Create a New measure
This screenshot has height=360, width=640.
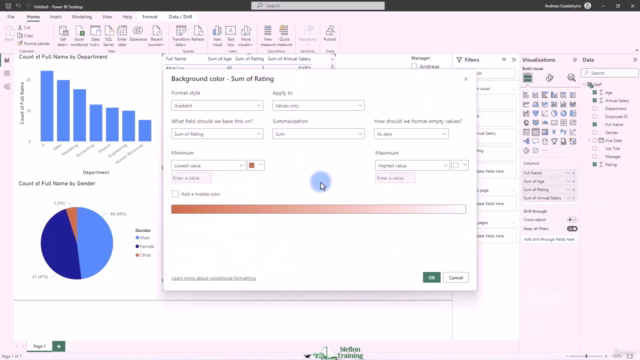click(268, 36)
